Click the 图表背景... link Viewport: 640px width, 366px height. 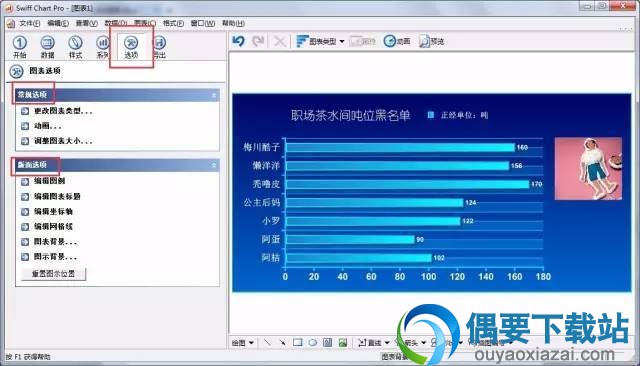(55, 242)
